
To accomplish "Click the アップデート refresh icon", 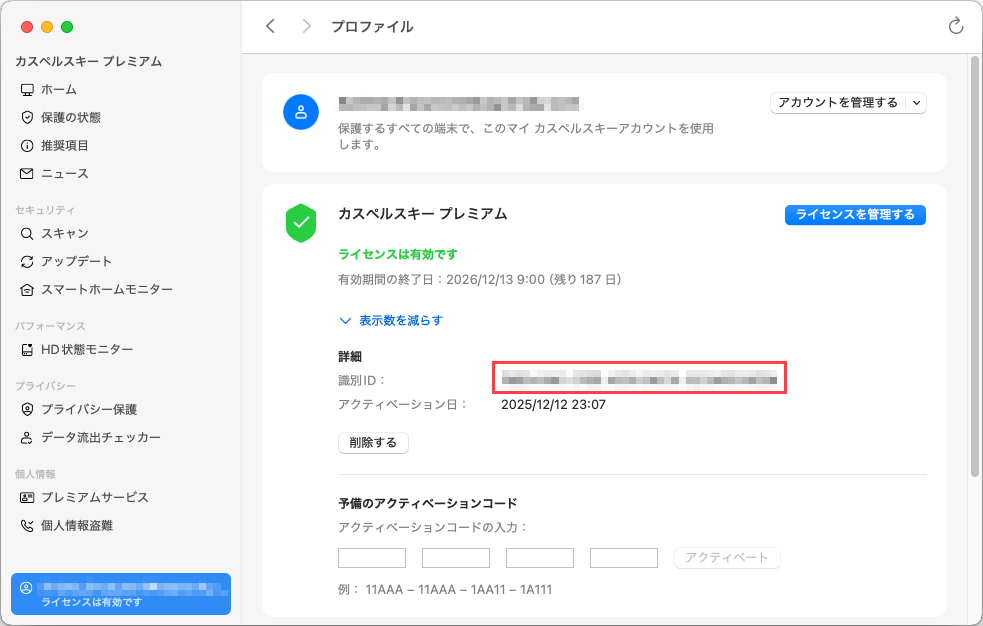I will [x=27, y=261].
